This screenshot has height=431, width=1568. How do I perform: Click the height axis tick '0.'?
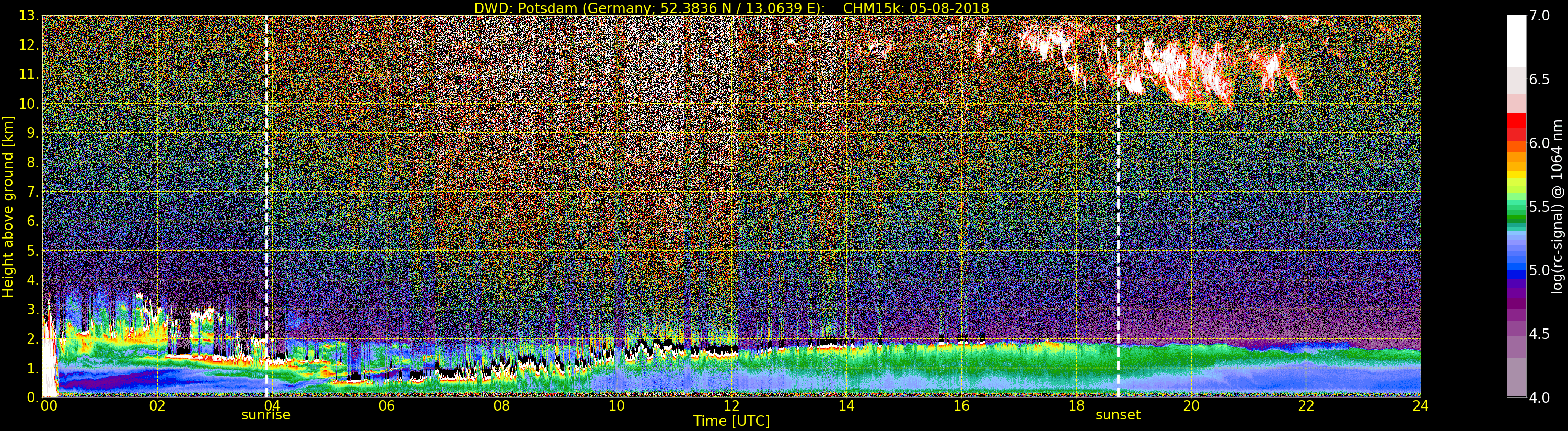tap(32, 398)
